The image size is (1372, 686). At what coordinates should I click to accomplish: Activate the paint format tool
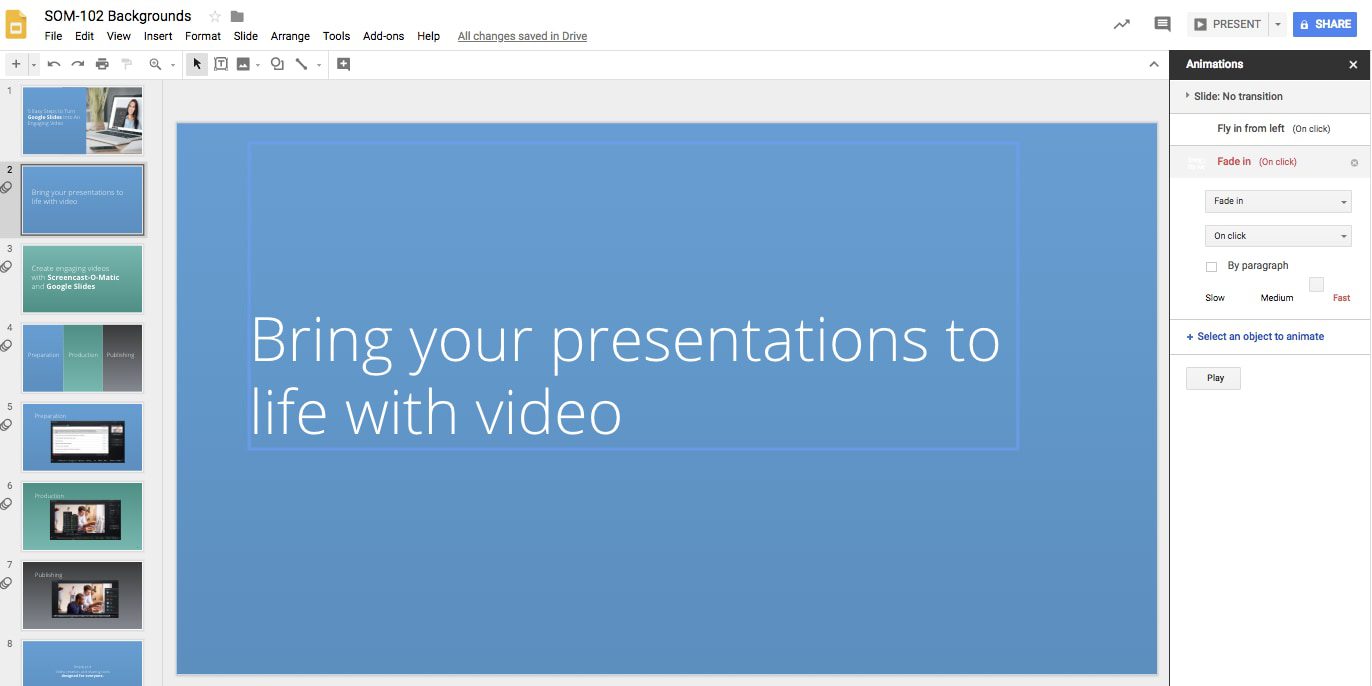(126, 63)
